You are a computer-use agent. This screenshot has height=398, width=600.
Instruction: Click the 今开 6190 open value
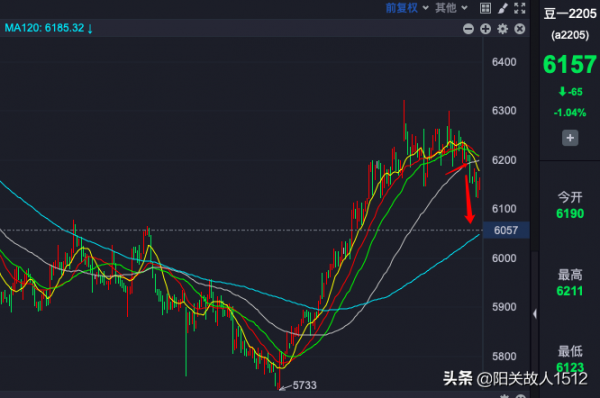point(570,213)
